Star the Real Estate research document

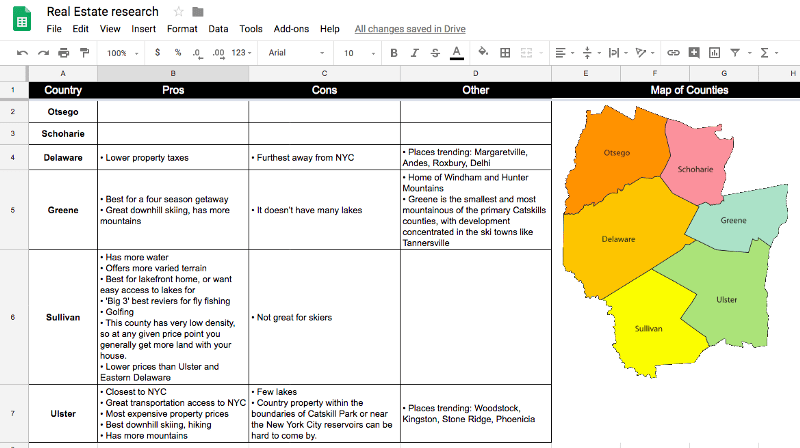178,12
